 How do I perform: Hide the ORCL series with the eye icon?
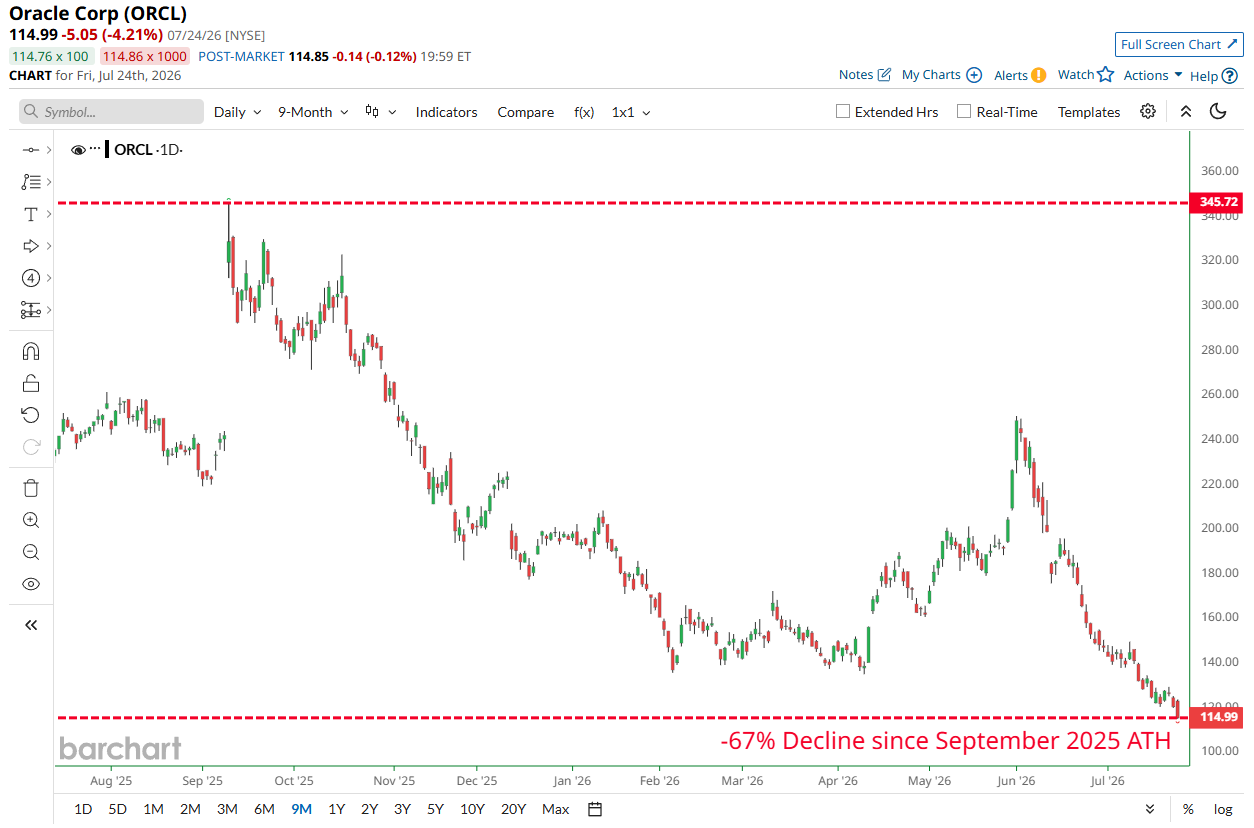(x=78, y=150)
